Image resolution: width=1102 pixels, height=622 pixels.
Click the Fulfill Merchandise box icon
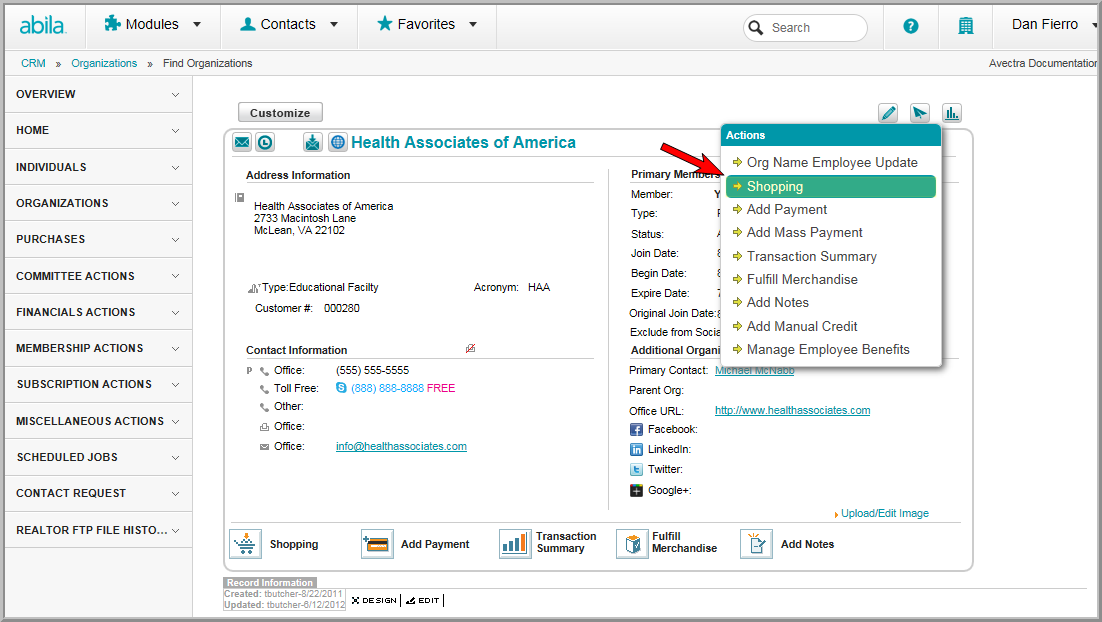632,544
